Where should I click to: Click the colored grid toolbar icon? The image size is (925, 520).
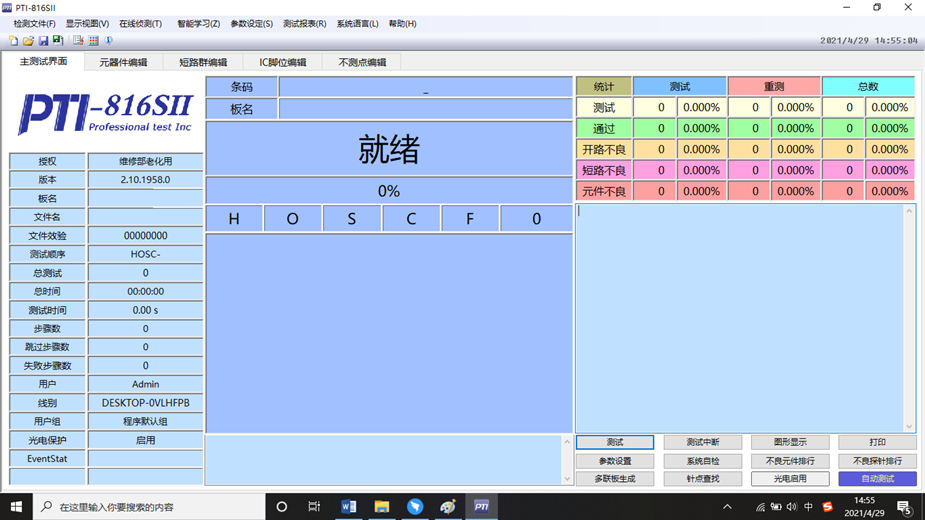93,41
